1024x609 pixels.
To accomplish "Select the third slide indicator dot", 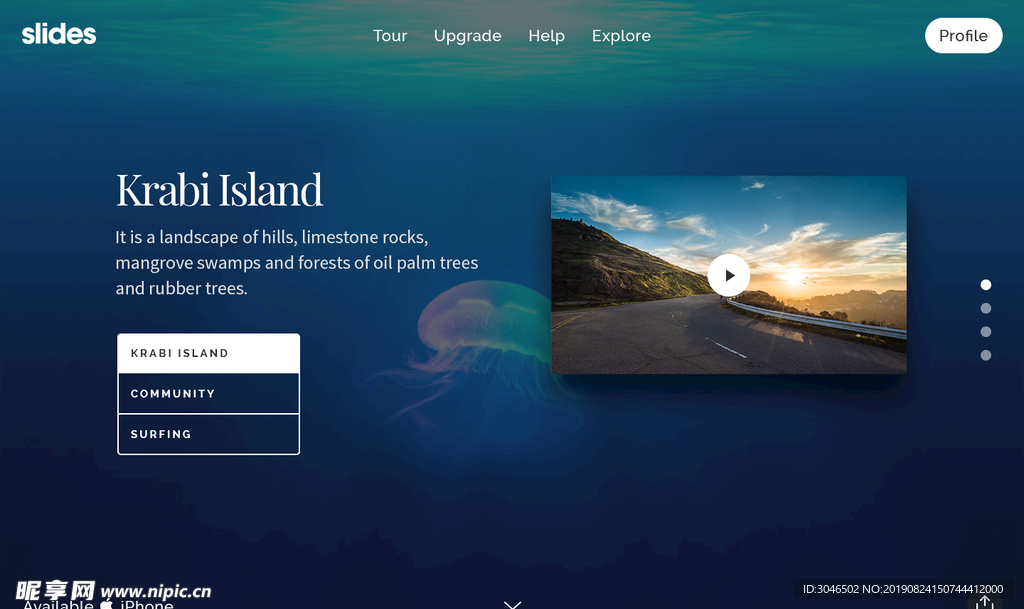I will pos(986,332).
